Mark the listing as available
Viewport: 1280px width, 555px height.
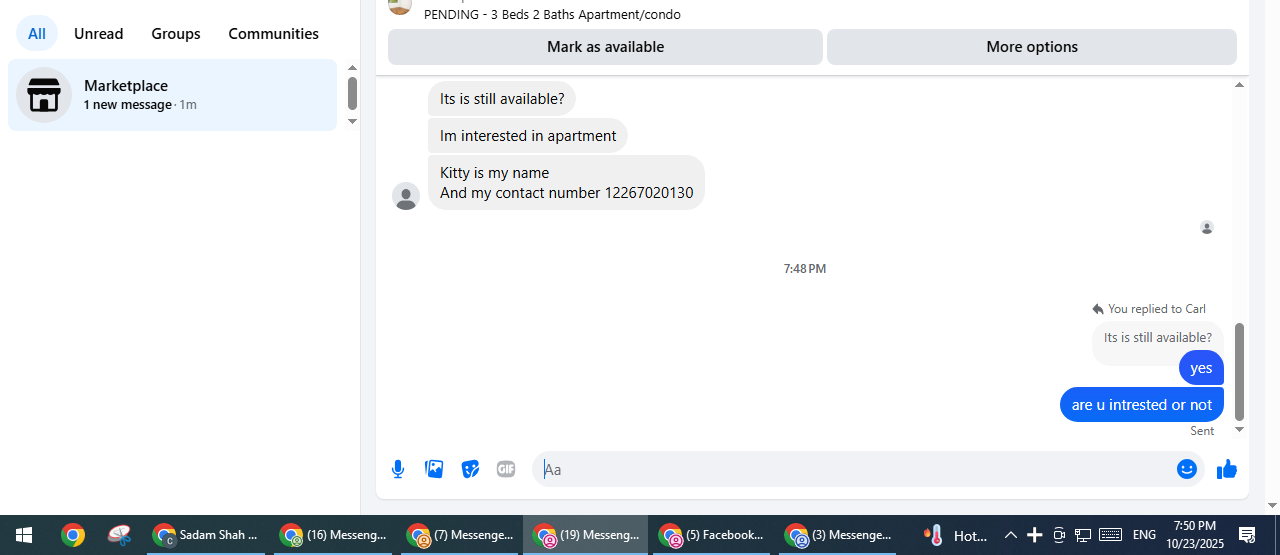[605, 47]
